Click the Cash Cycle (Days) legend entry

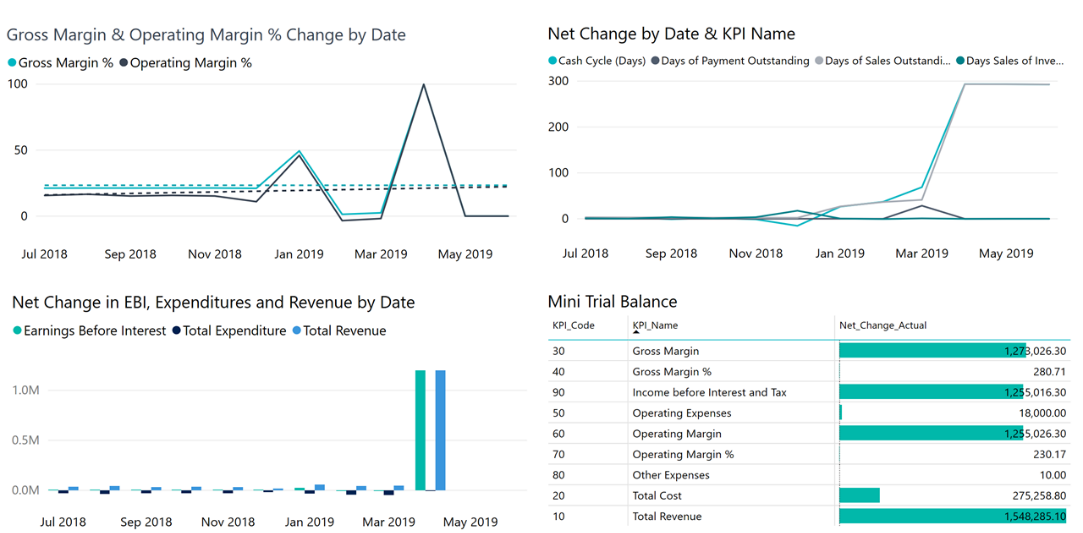(597, 61)
